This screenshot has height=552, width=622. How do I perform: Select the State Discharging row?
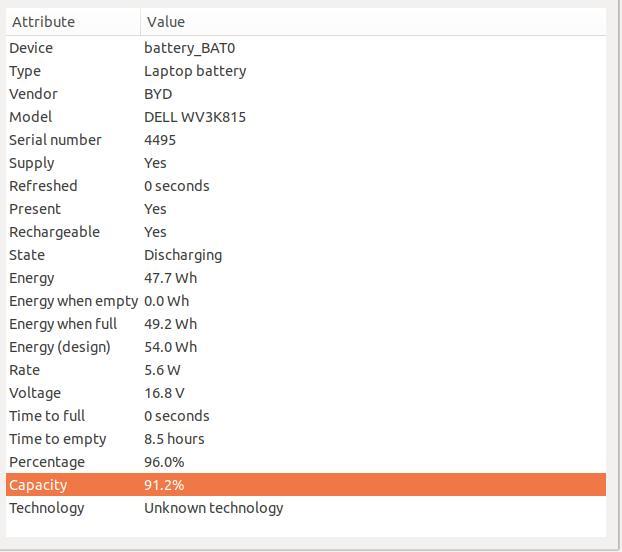coord(306,255)
